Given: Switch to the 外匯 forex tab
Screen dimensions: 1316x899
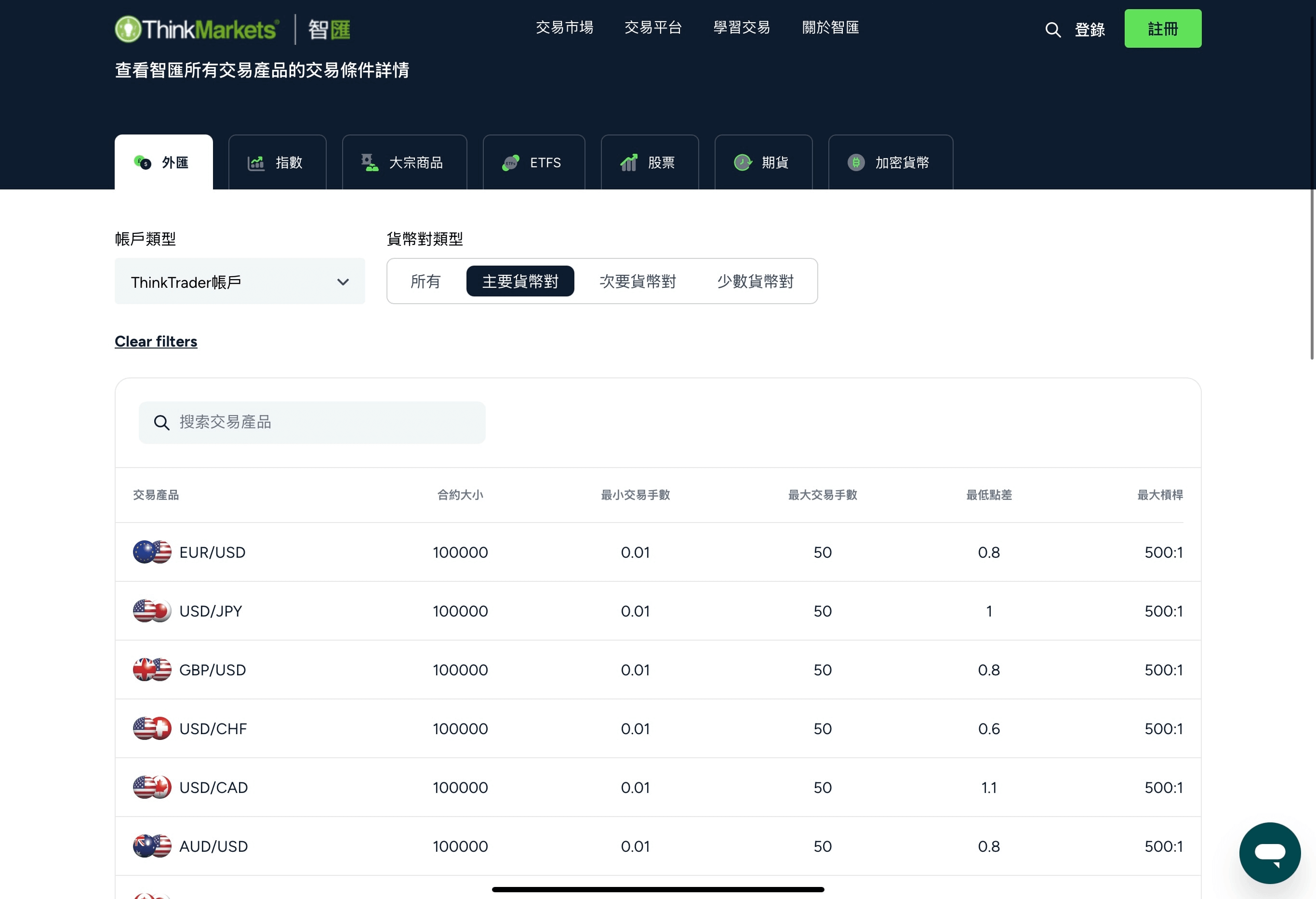Looking at the screenshot, I should (x=164, y=162).
